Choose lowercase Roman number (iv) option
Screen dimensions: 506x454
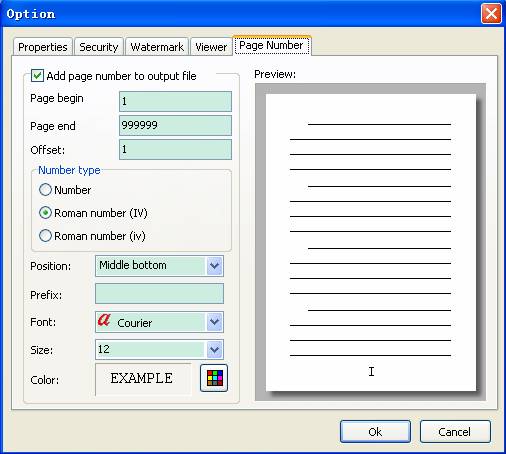(x=45, y=236)
